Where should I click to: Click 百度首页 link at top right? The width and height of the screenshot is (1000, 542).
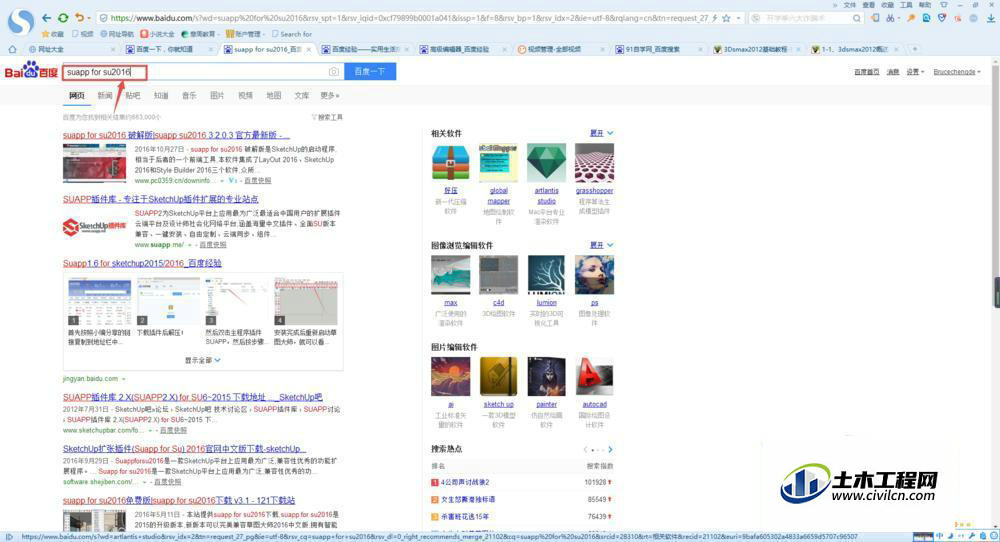coord(867,72)
